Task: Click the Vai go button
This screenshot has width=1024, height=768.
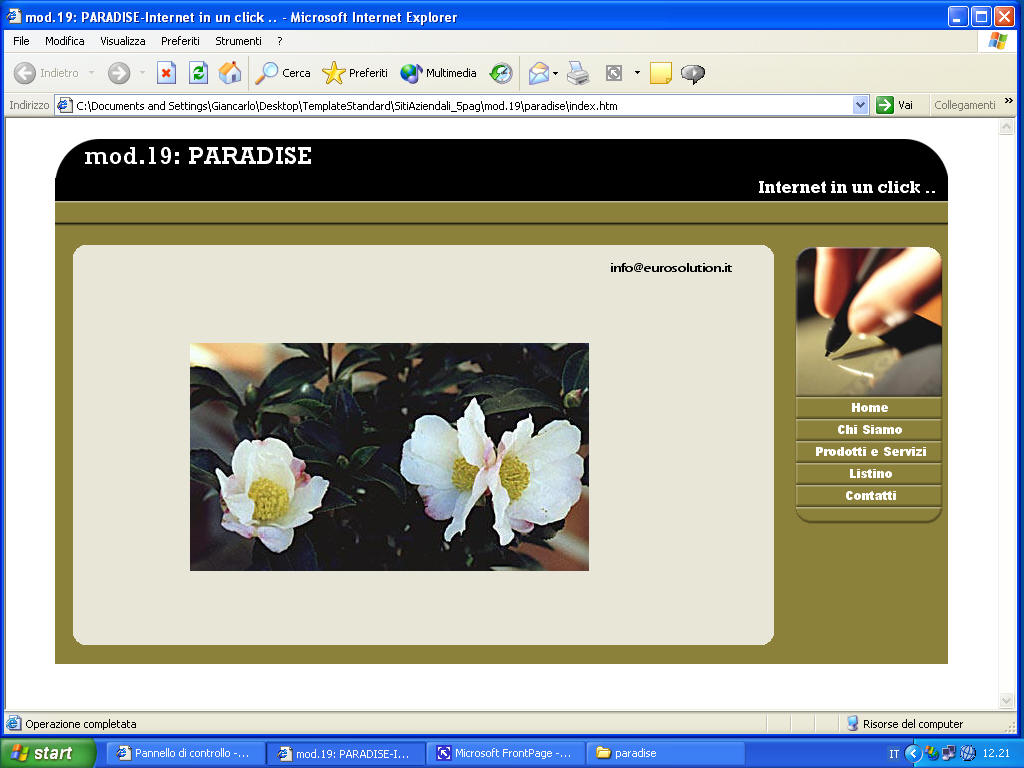Action: (x=895, y=105)
